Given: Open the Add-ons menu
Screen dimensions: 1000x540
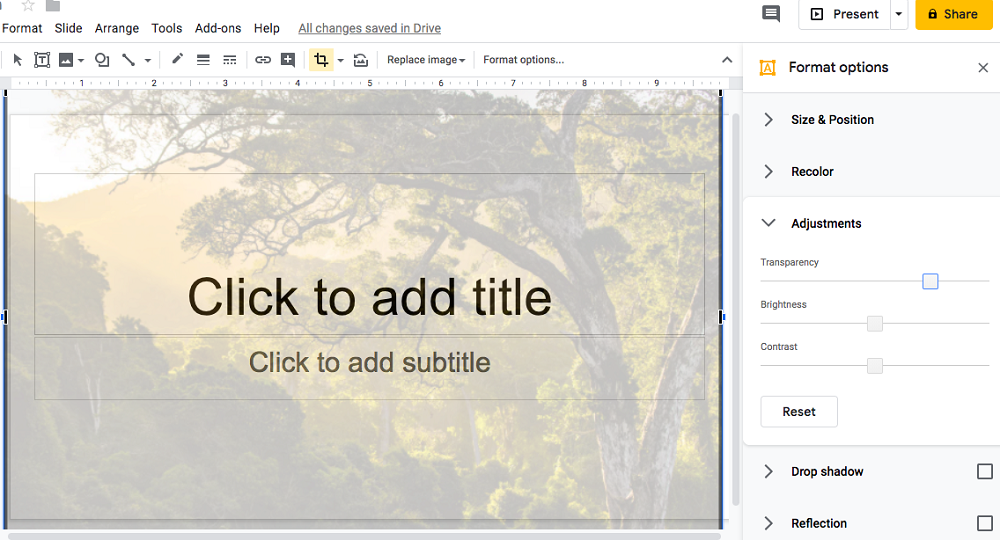Looking at the screenshot, I should point(218,28).
